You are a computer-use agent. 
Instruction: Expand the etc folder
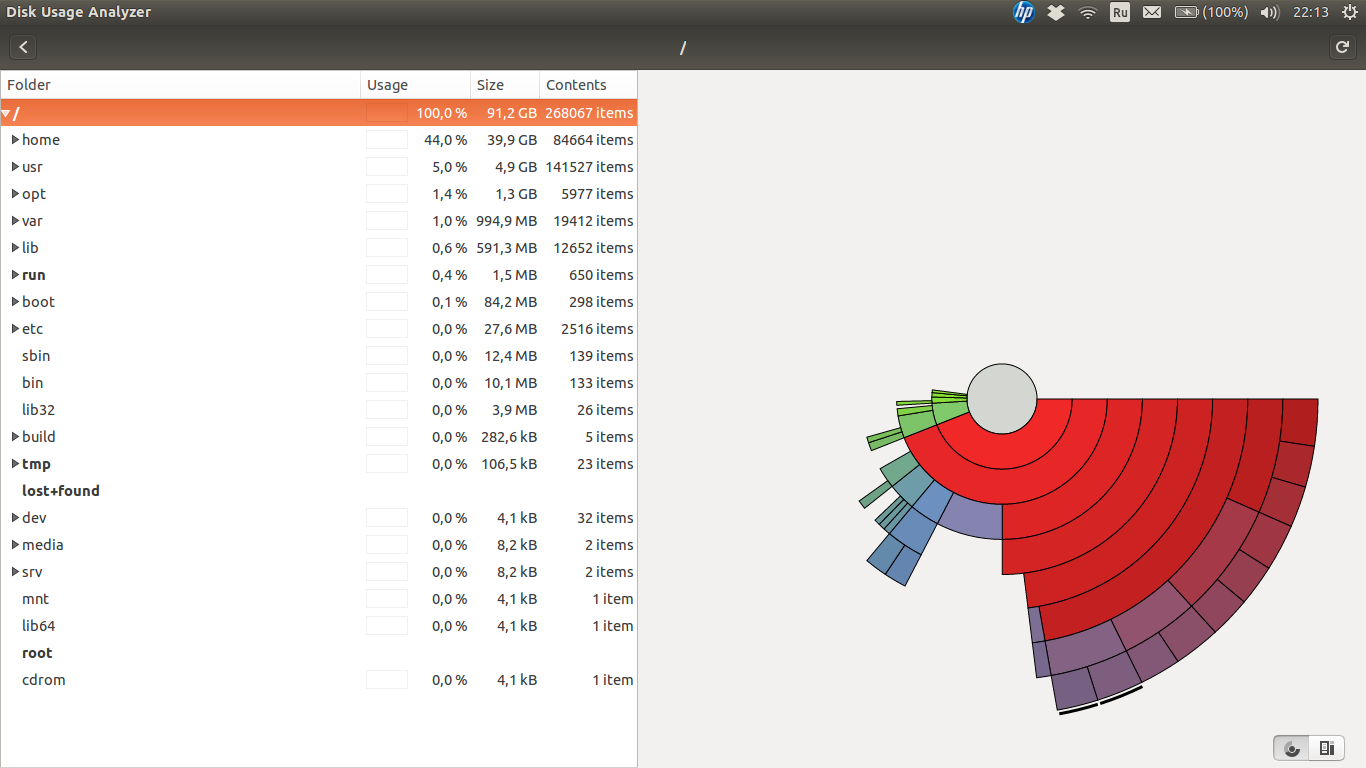click(15, 329)
